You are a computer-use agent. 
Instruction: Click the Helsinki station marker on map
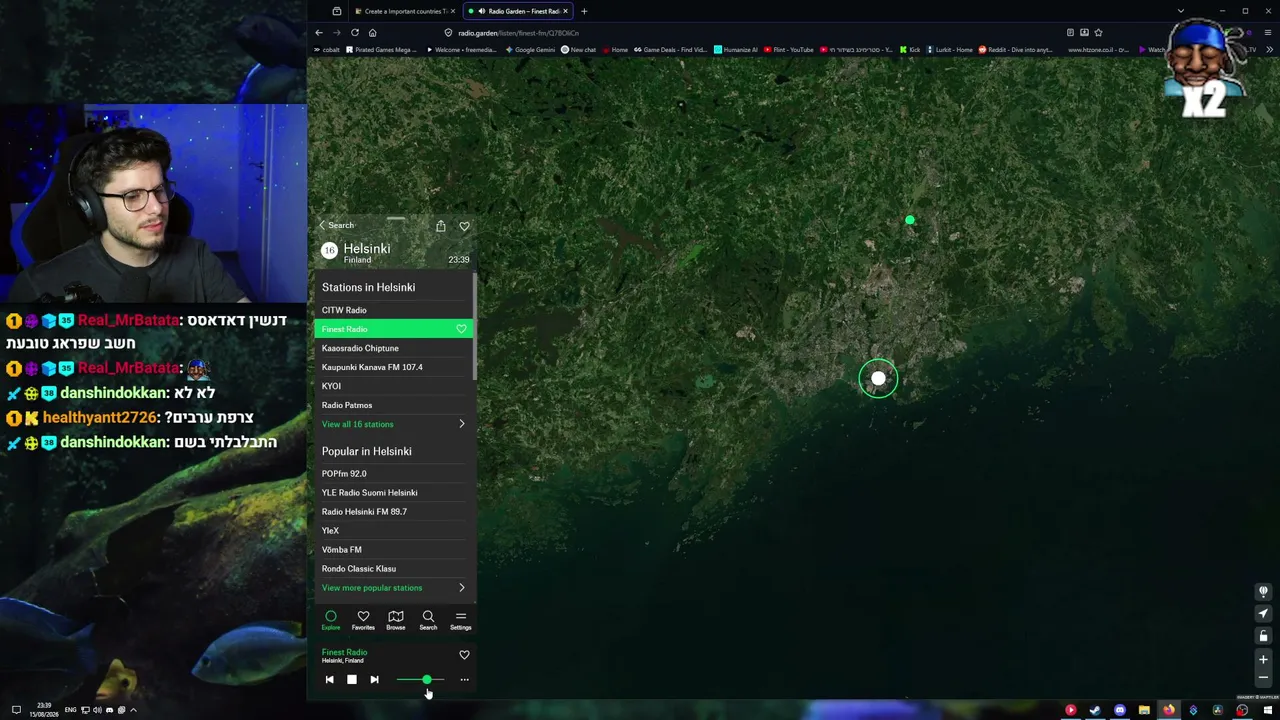click(x=878, y=379)
